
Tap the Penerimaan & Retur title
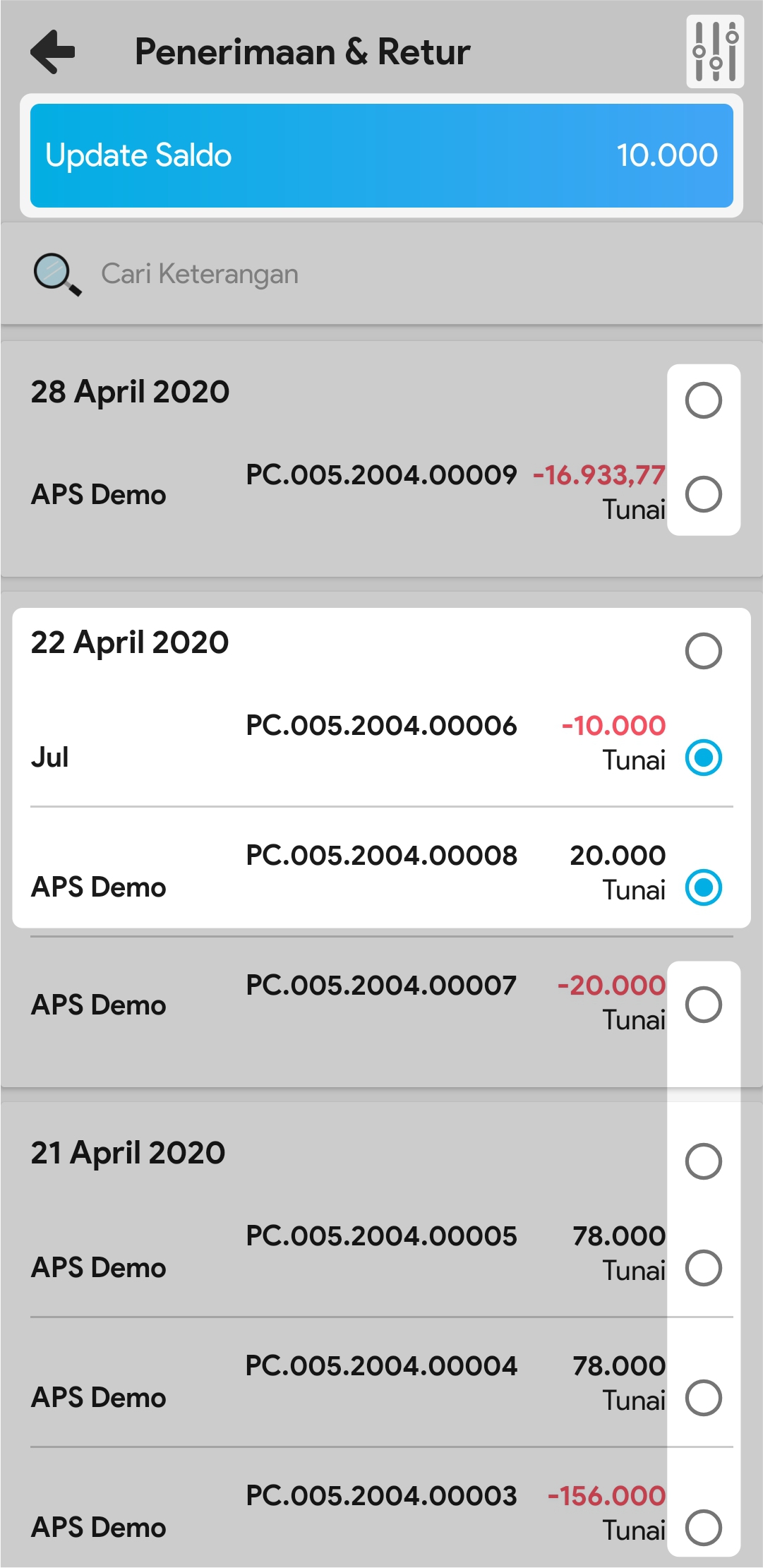click(302, 52)
